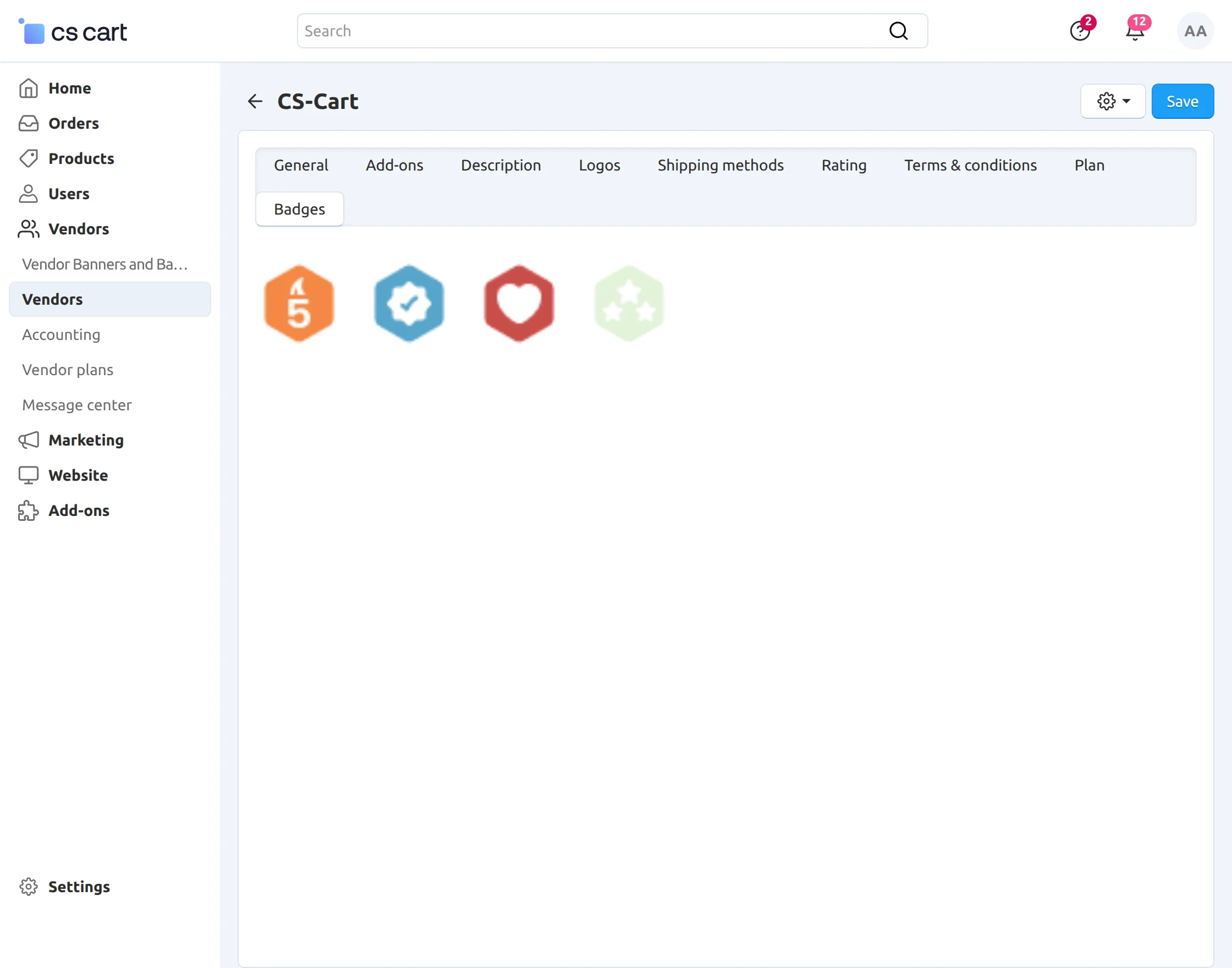The height and width of the screenshot is (968, 1232).
Task: Expand the Marketing sidebar menu
Action: pos(86,441)
